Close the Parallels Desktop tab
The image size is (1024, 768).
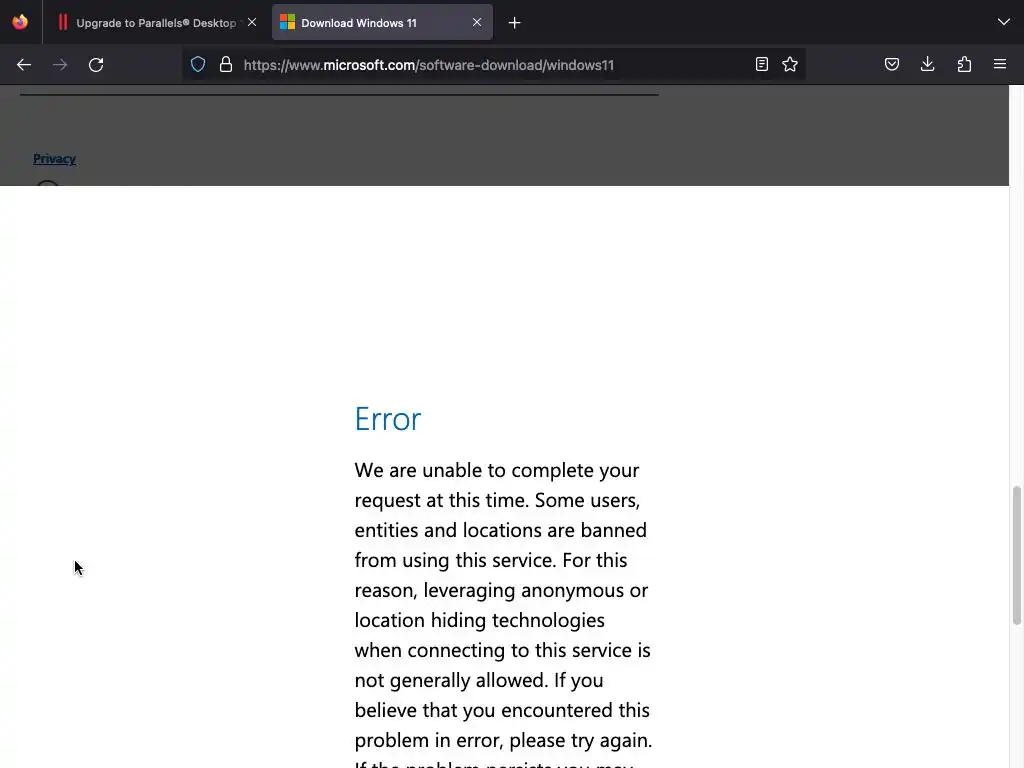tap(252, 22)
